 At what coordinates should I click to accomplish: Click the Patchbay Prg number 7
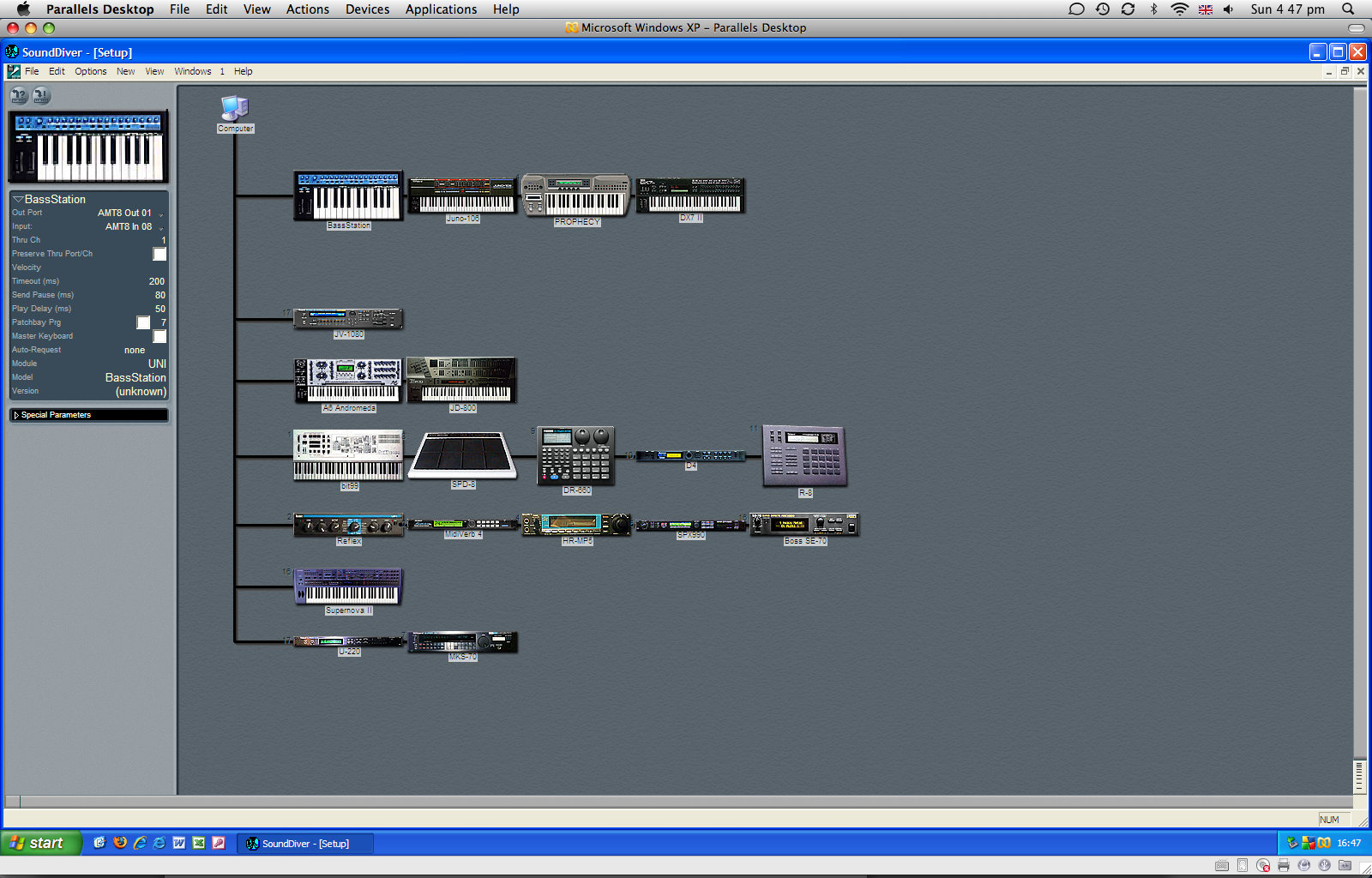point(164,322)
